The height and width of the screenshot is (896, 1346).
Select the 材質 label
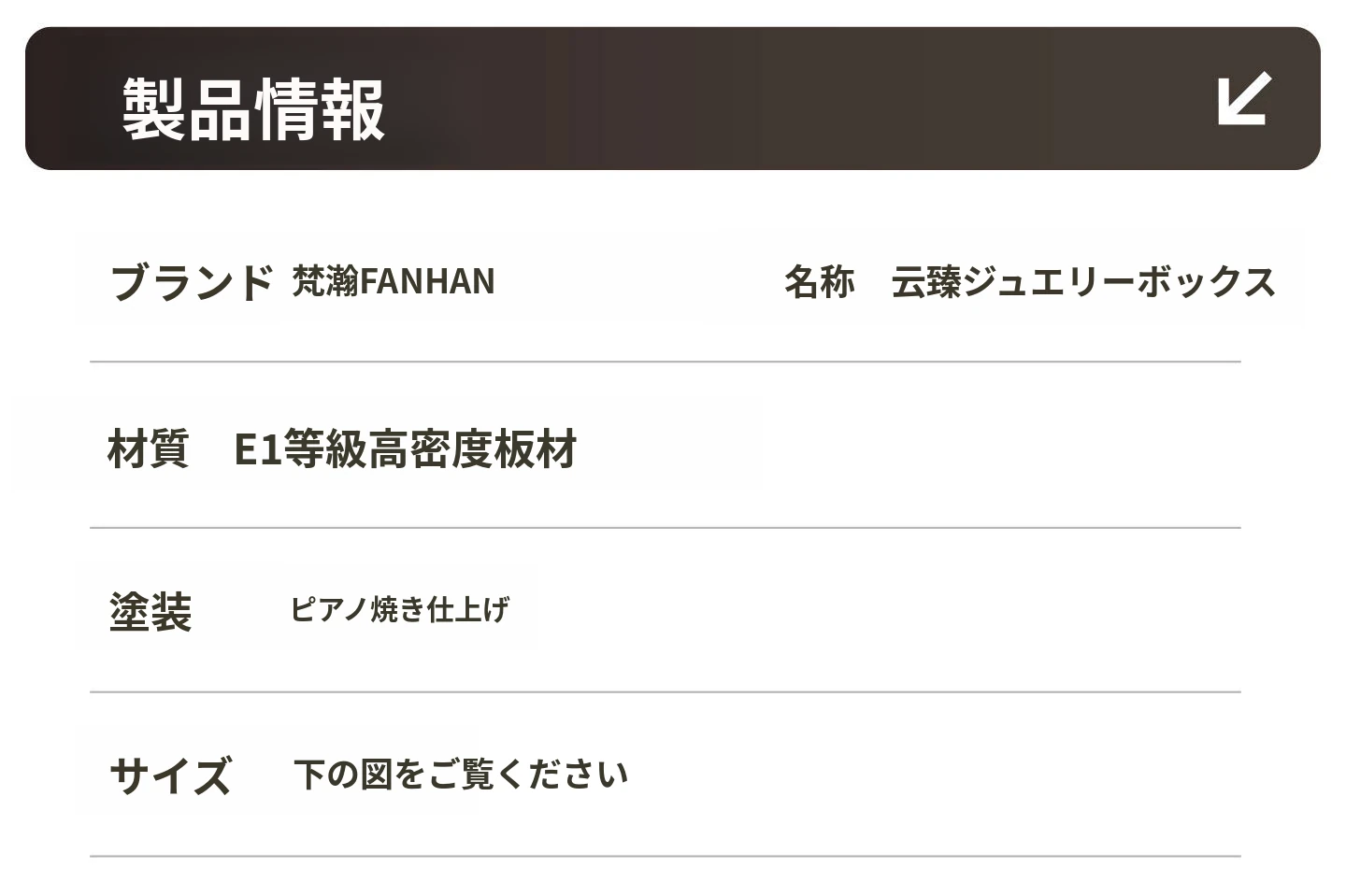pos(148,448)
